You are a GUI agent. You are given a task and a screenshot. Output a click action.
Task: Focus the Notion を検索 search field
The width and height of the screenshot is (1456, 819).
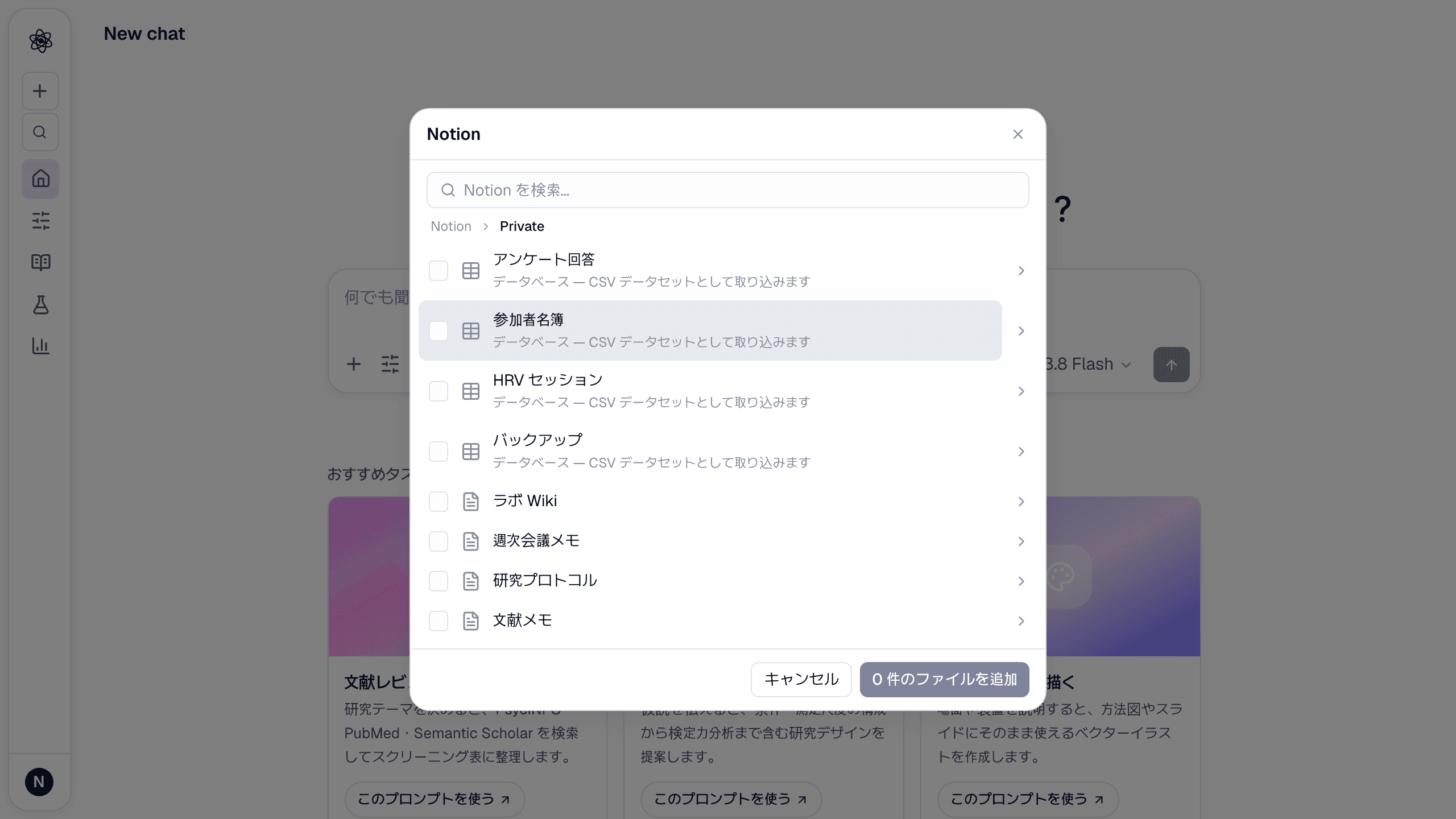click(x=727, y=190)
